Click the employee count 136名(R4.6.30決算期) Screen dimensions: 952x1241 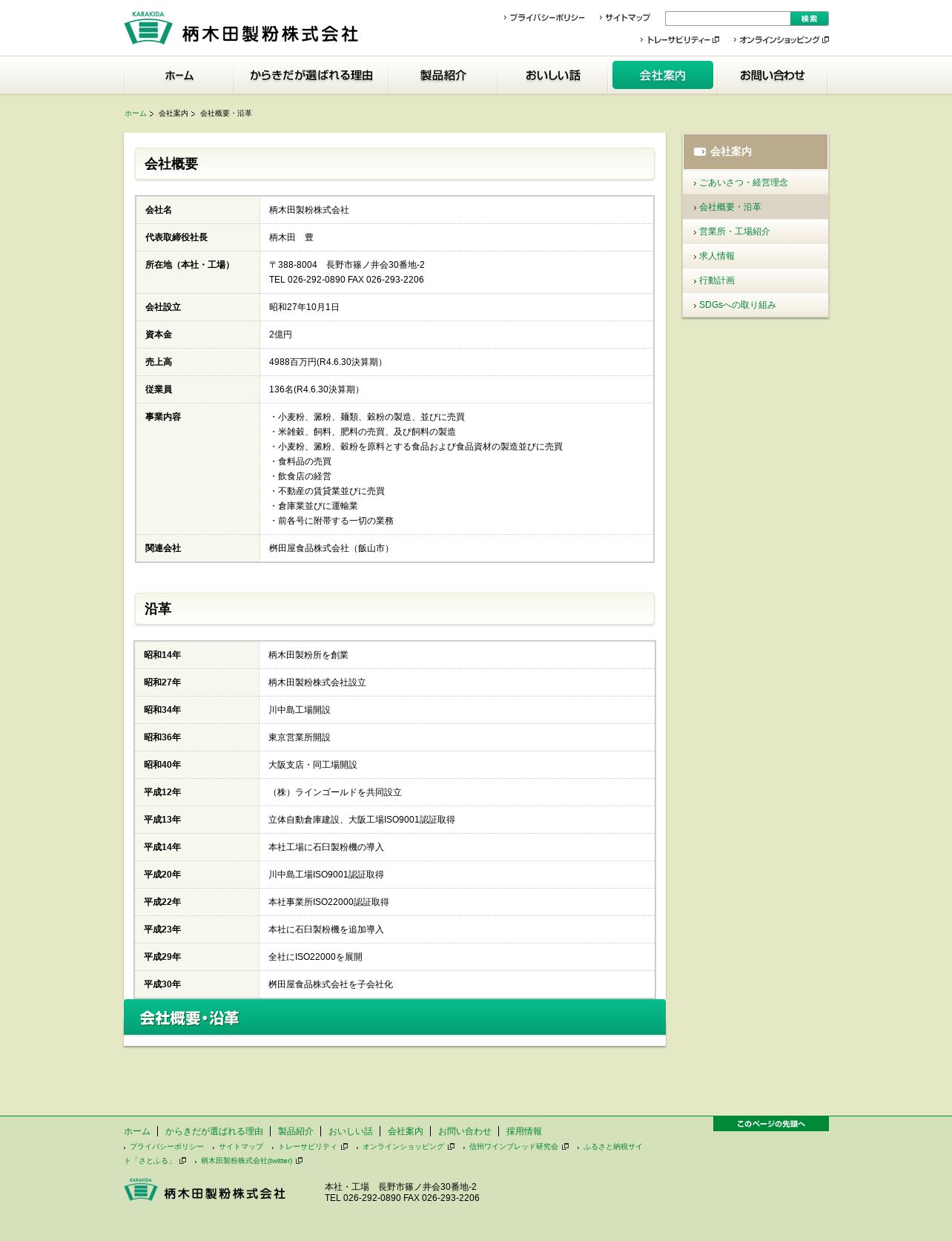point(315,389)
